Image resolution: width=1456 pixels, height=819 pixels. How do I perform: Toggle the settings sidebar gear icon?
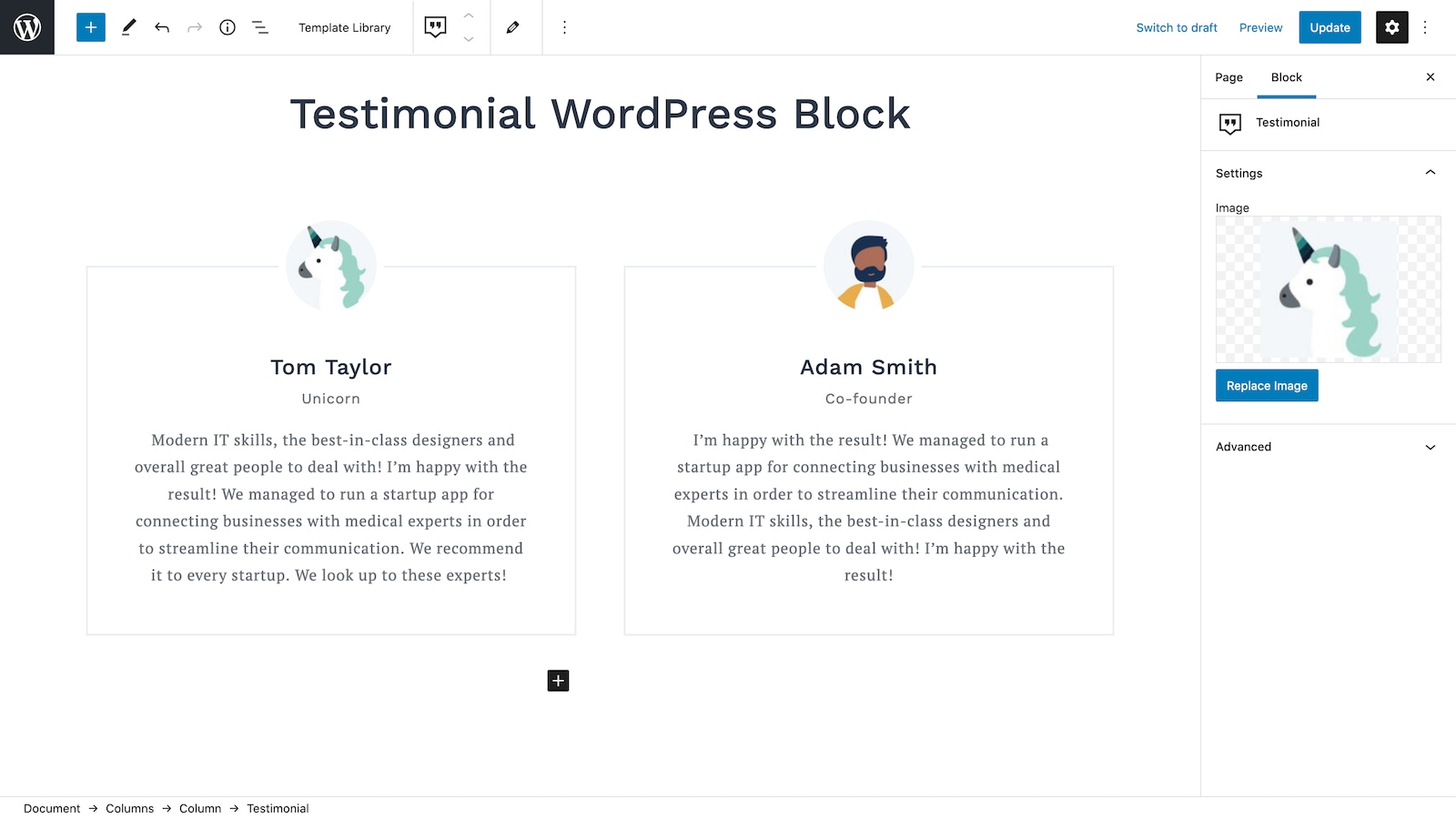click(x=1392, y=27)
